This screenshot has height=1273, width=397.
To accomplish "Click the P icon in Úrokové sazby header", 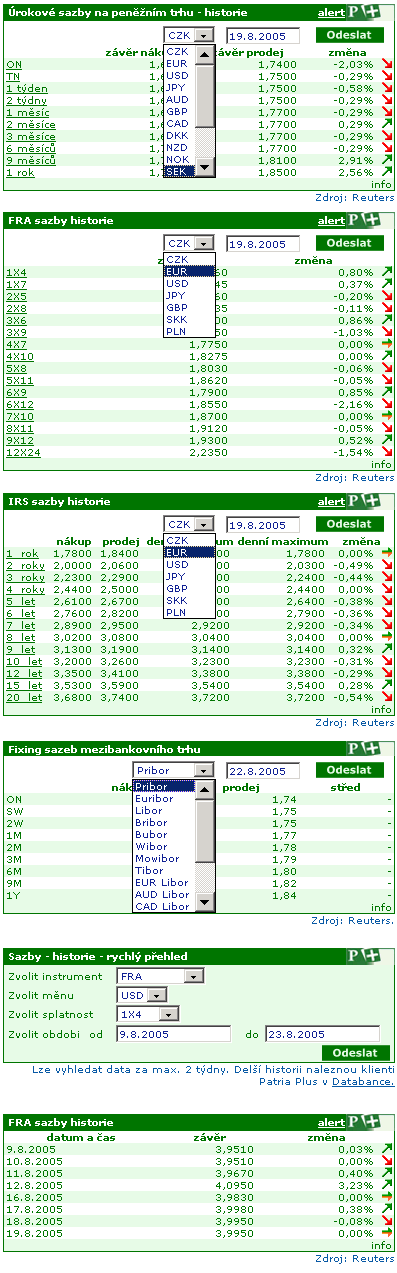I will point(356,13).
